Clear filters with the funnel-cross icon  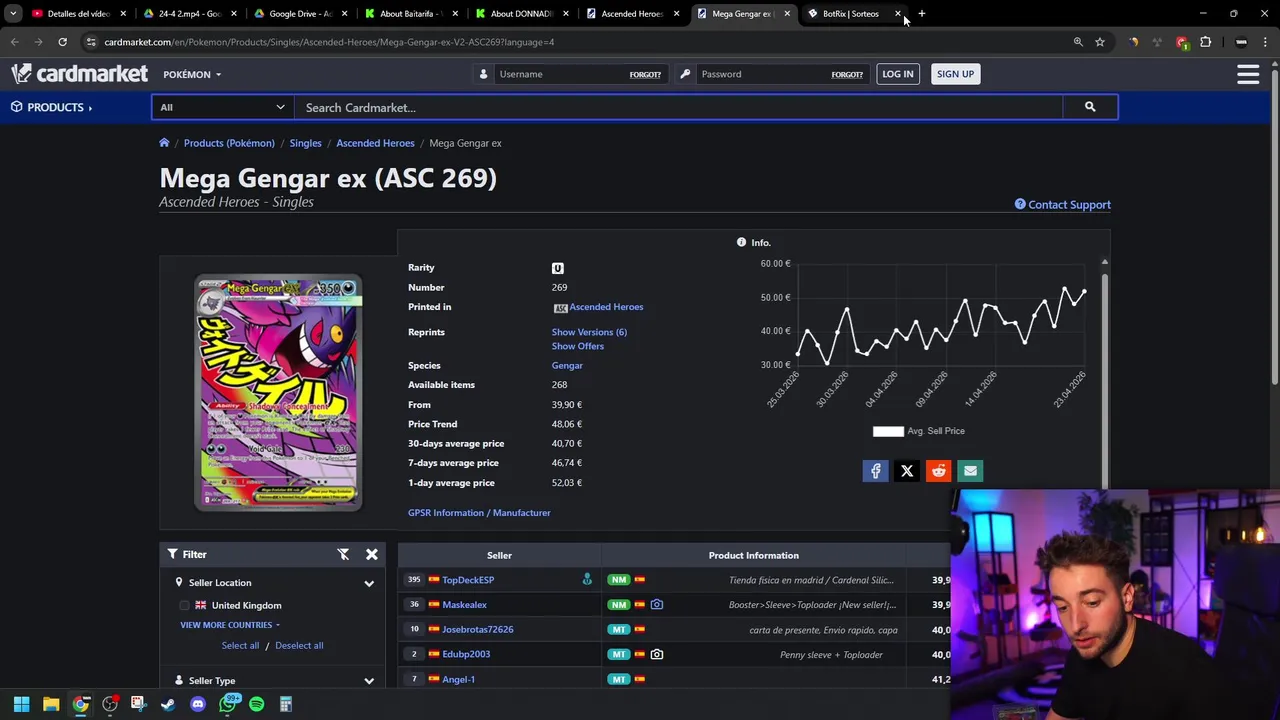pyautogui.click(x=343, y=554)
